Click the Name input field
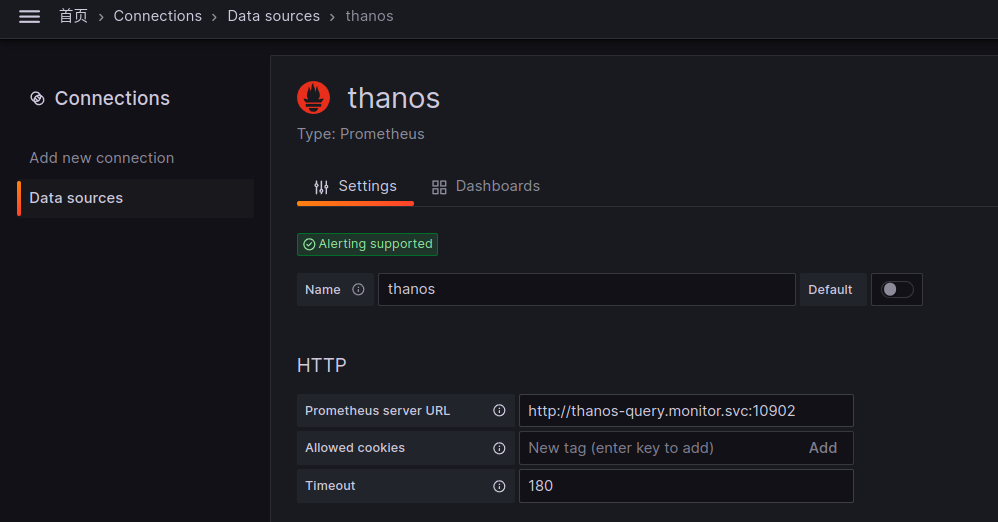Screen dimensions: 998x522 [x=586, y=290]
